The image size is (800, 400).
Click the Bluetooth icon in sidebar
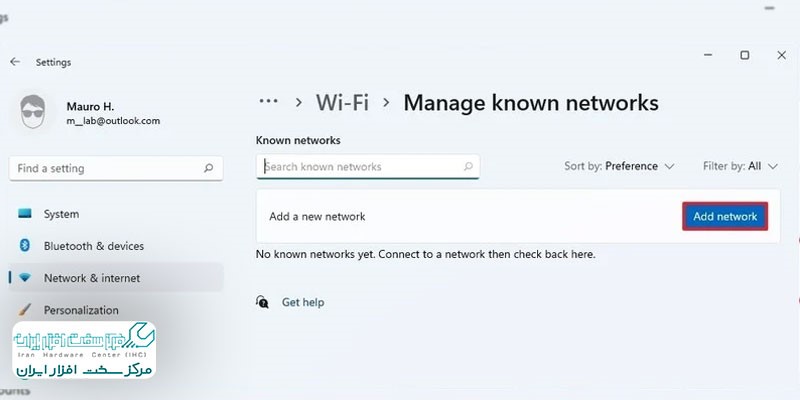click(24, 245)
